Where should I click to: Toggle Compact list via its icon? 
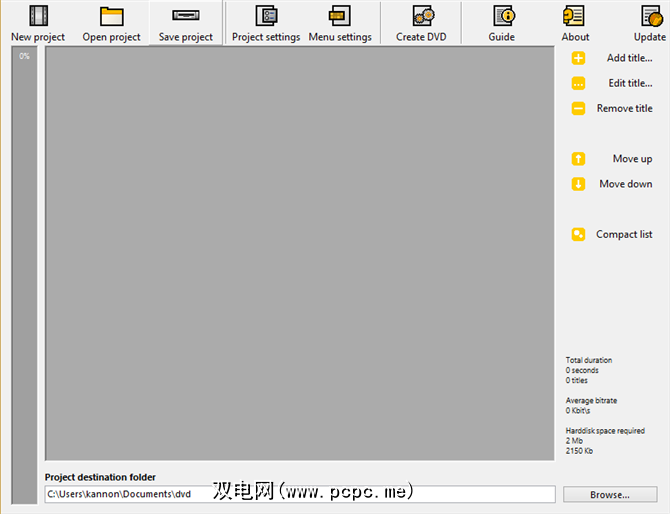[x=578, y=235]
